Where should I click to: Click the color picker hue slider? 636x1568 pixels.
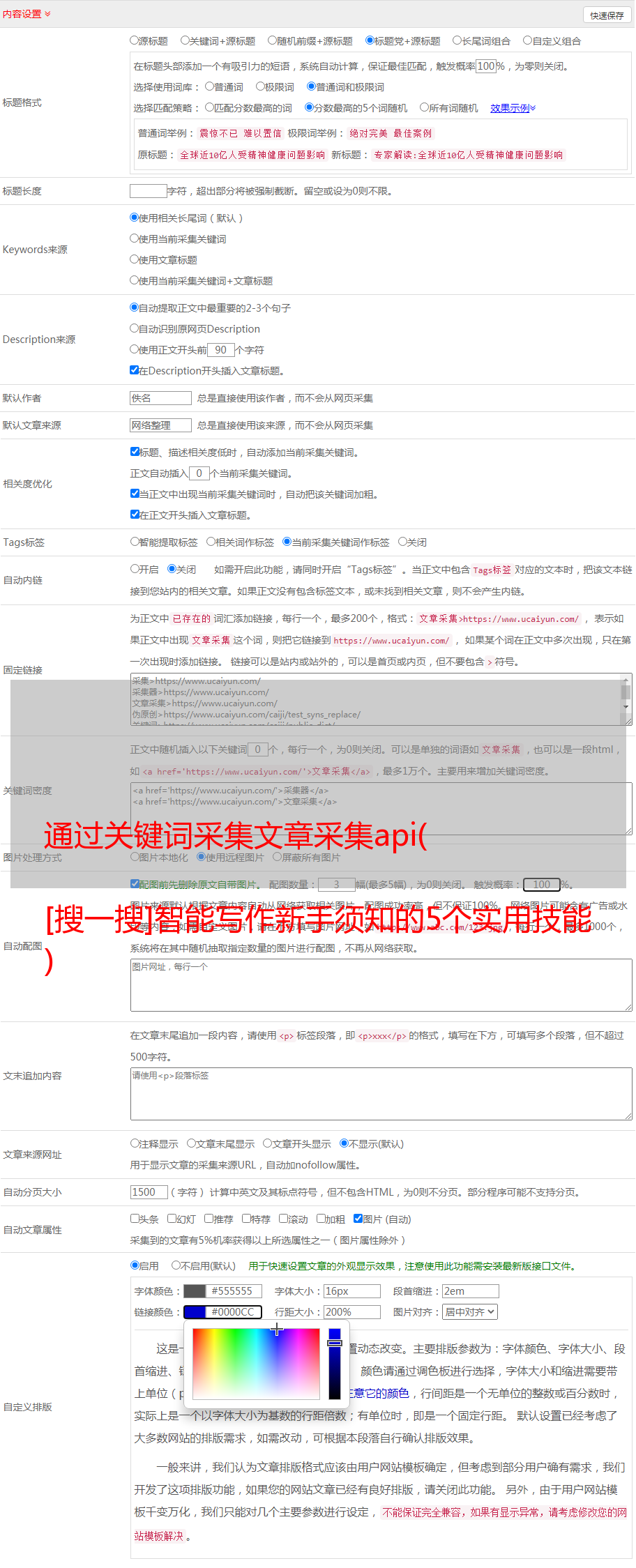[x=335, y=1364]
